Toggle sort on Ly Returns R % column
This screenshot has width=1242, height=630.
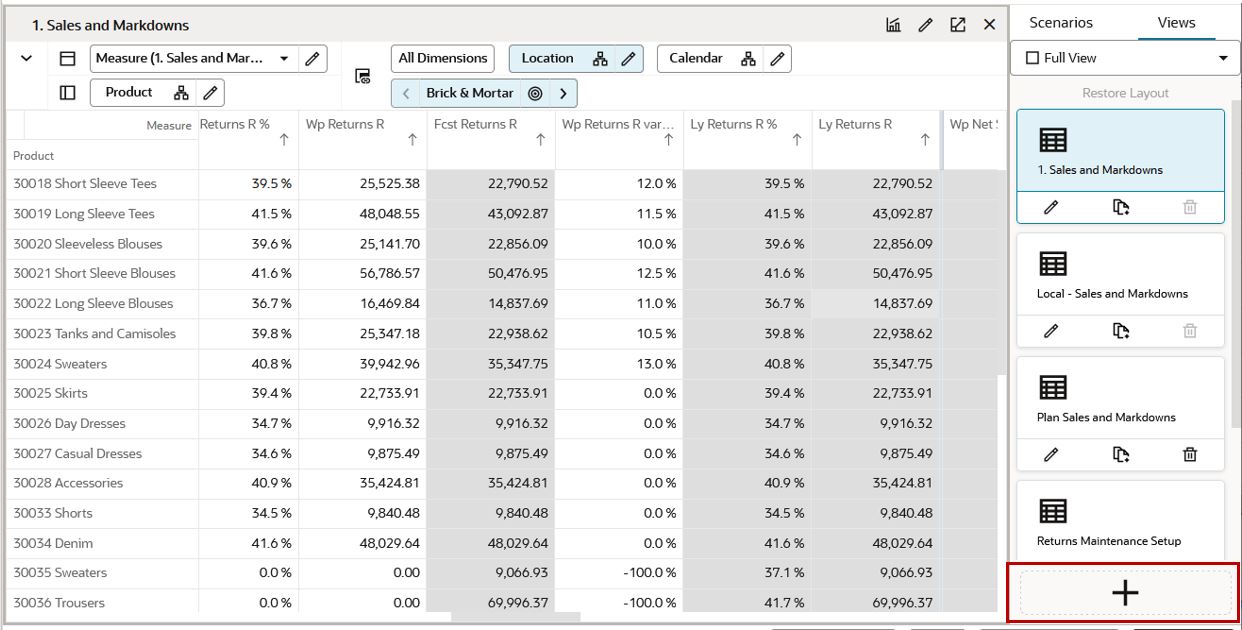(797, 141)
